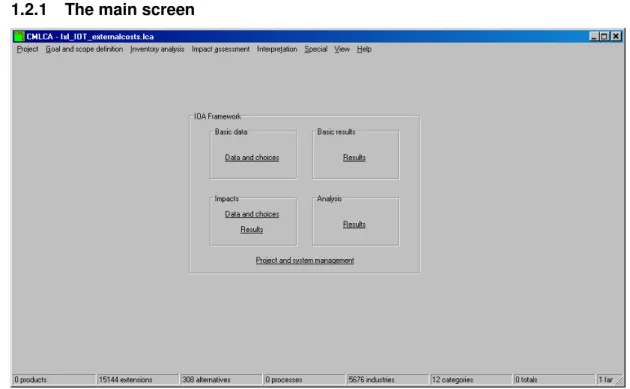Open the View menu
The image size is (630, 389).
pyautogui.click(x=342, y=49)
